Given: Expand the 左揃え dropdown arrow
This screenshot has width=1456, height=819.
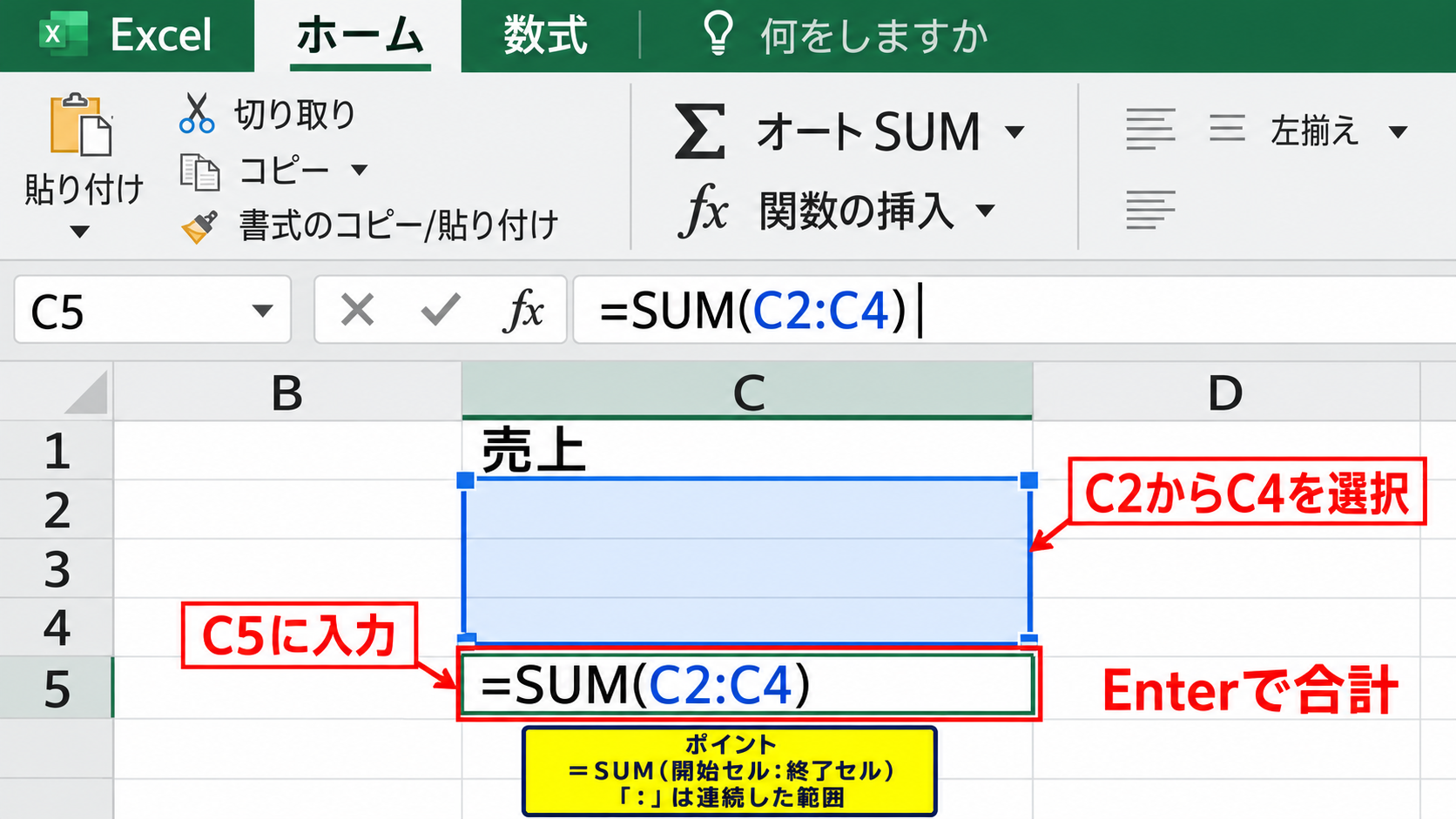Looking at the screenshot, I should coord(1398,132).
